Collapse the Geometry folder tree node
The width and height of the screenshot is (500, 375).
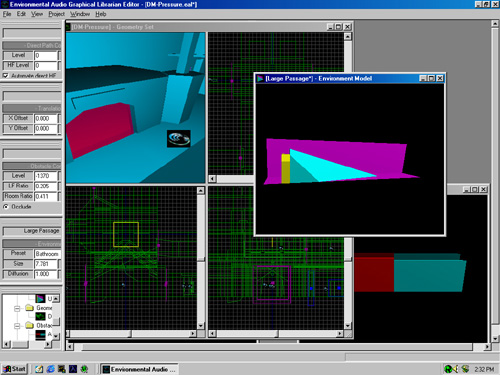coord(17,308)
